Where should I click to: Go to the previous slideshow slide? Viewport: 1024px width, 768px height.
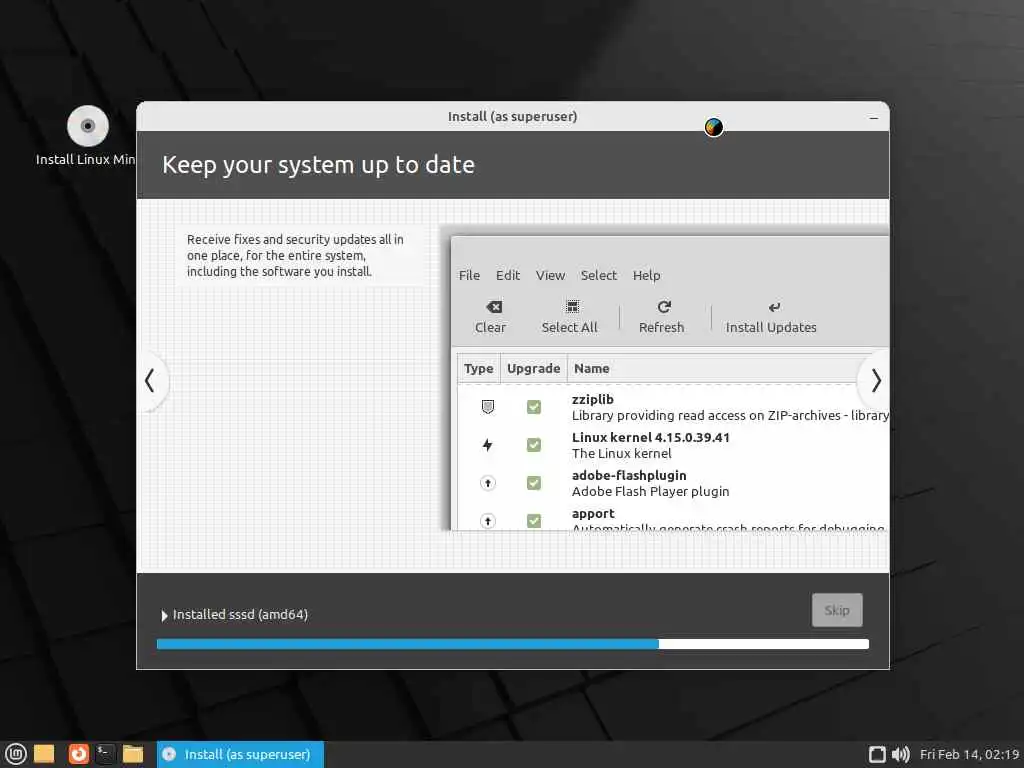click(x=150, y=381)
